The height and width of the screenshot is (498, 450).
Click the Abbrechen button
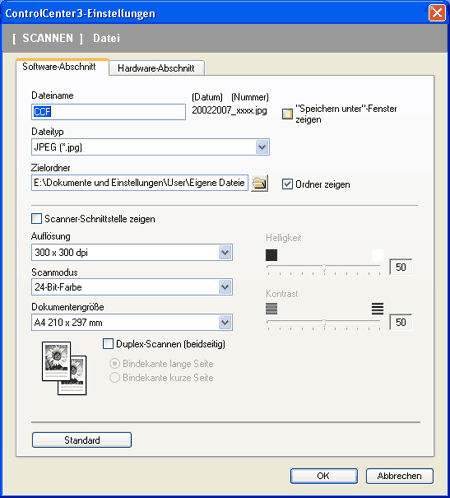[400, 476]
